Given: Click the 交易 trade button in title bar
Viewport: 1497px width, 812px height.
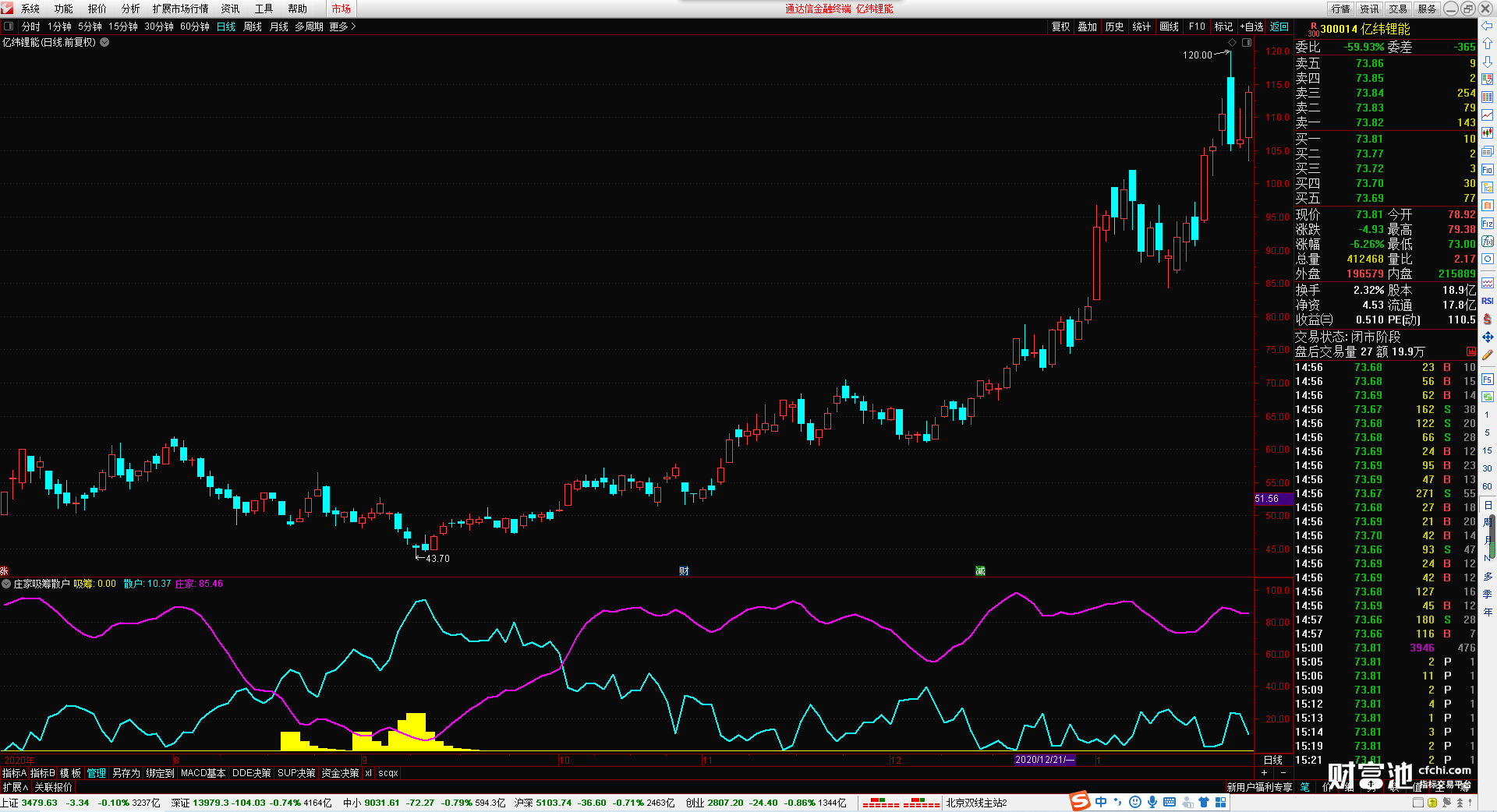Looking at the screenshot, I should (1398, 9).
